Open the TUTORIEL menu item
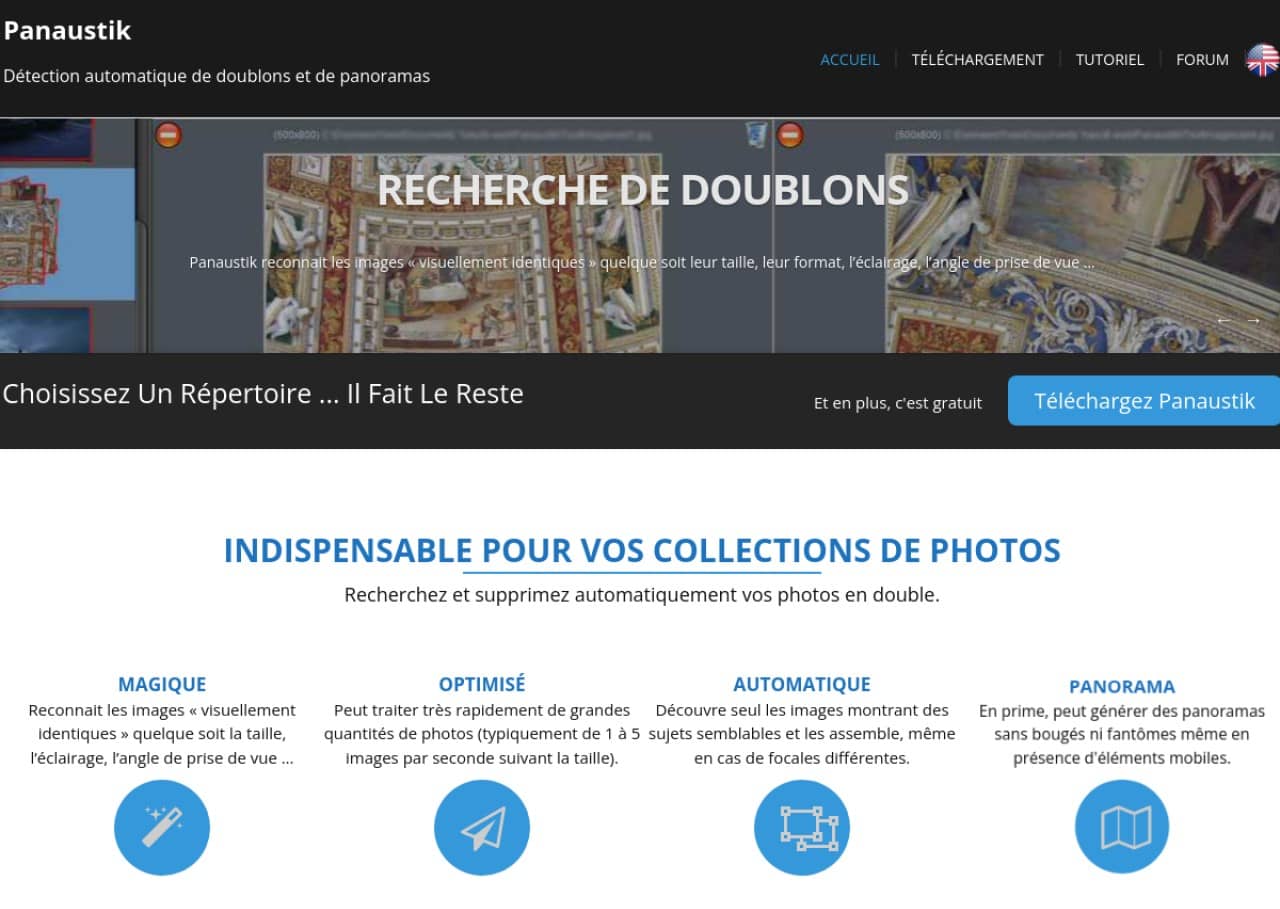Screen dimensions: 1280x909 click(1109, 60)
